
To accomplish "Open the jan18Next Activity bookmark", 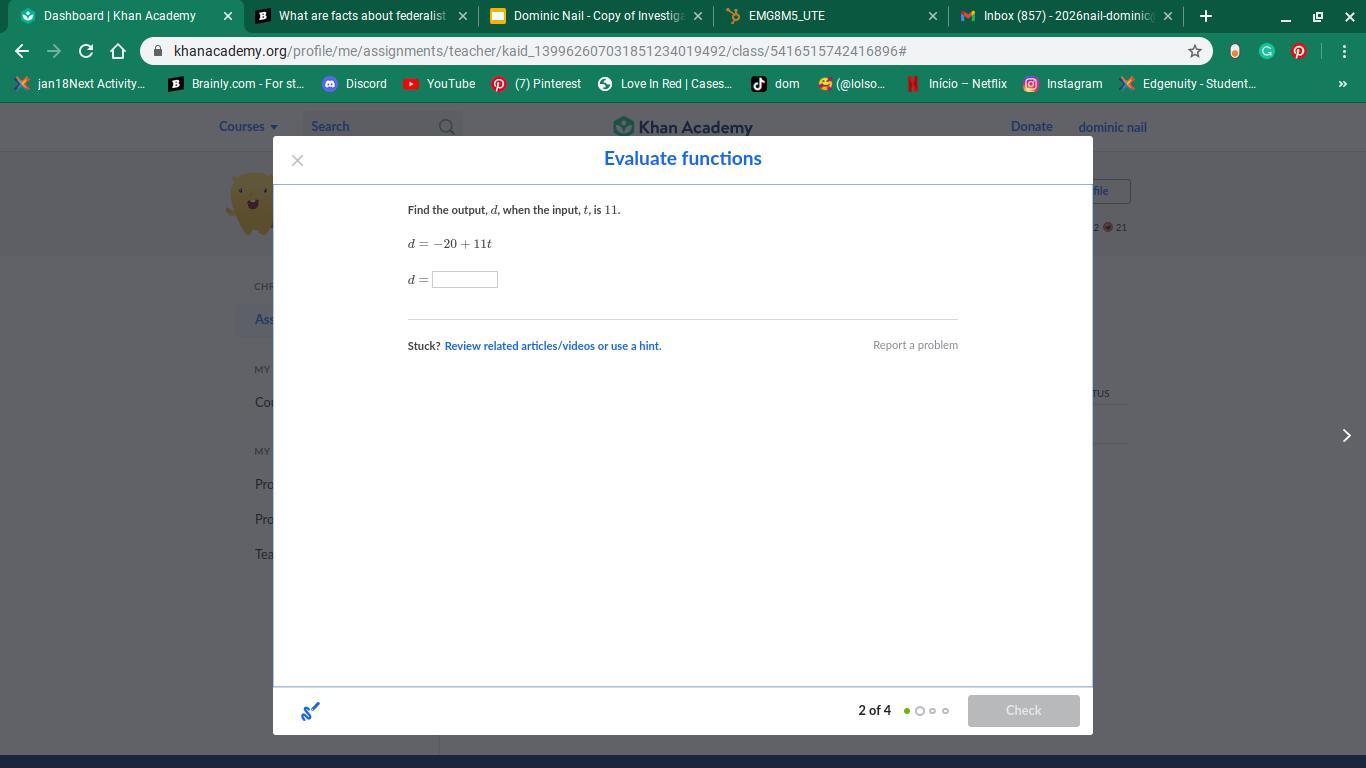I will tap(80, 84).
